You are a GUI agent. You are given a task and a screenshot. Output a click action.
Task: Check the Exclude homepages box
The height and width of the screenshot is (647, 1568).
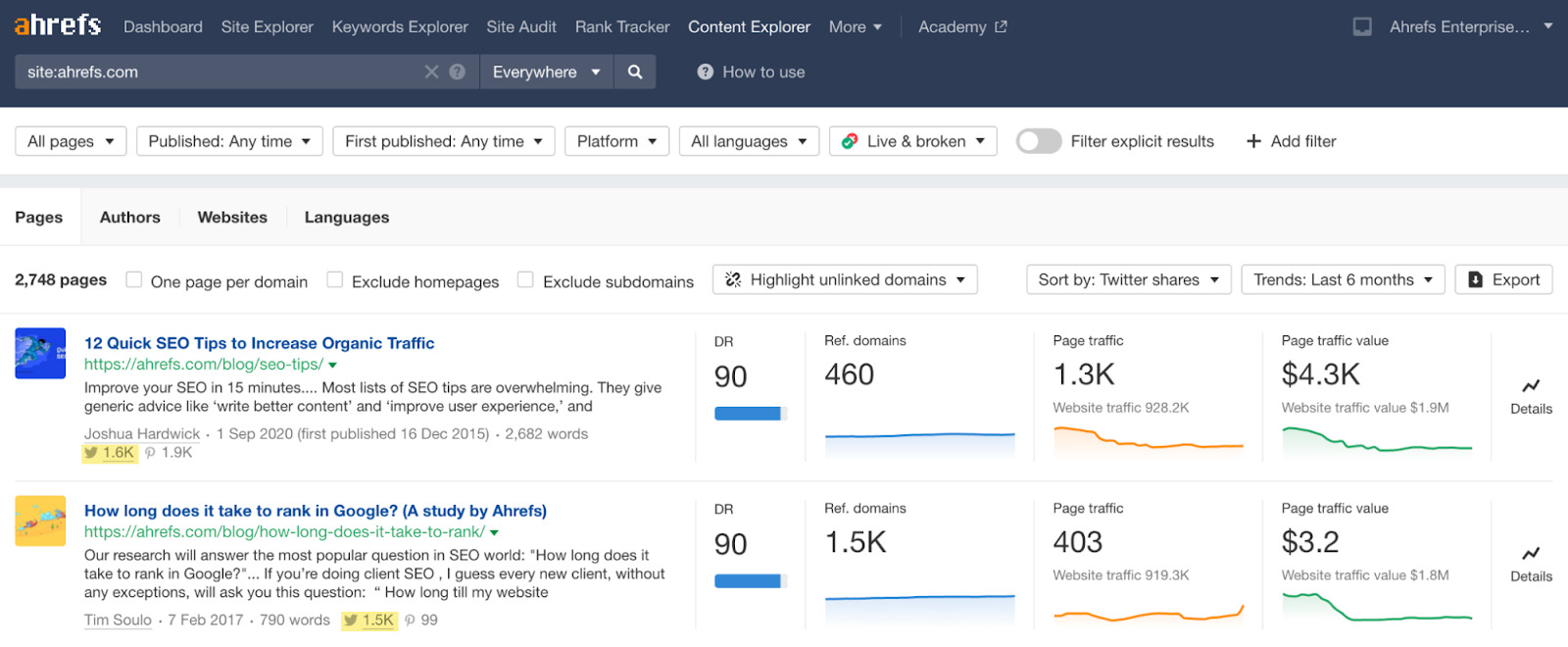(335, 280)
